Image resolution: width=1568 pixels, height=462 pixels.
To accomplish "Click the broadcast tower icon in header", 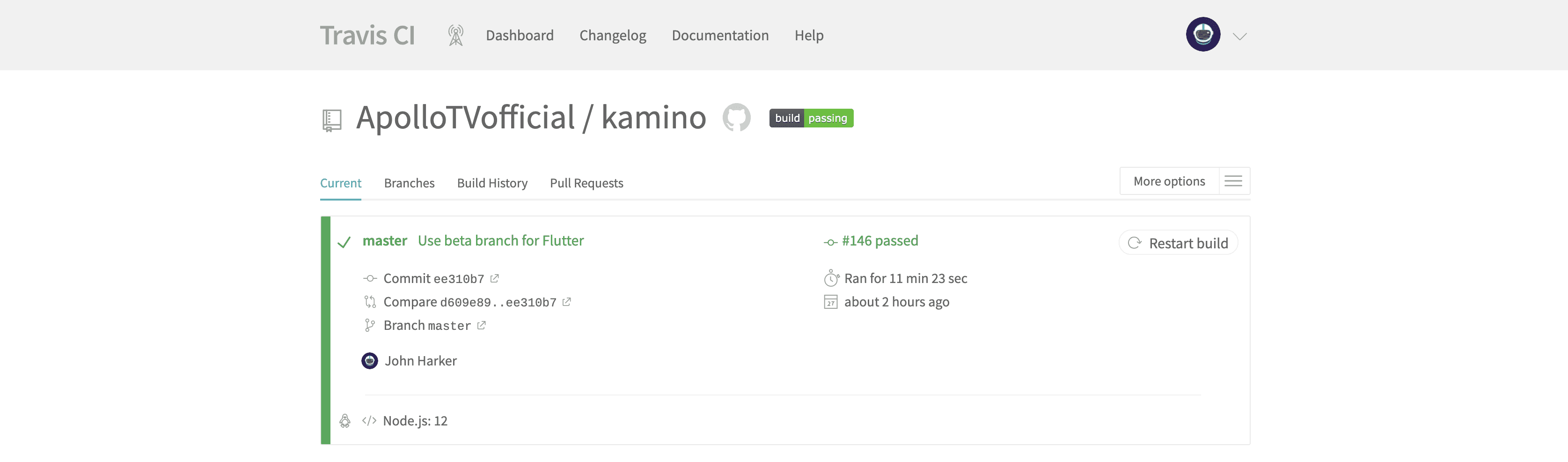I will click(x=455, y=35).
